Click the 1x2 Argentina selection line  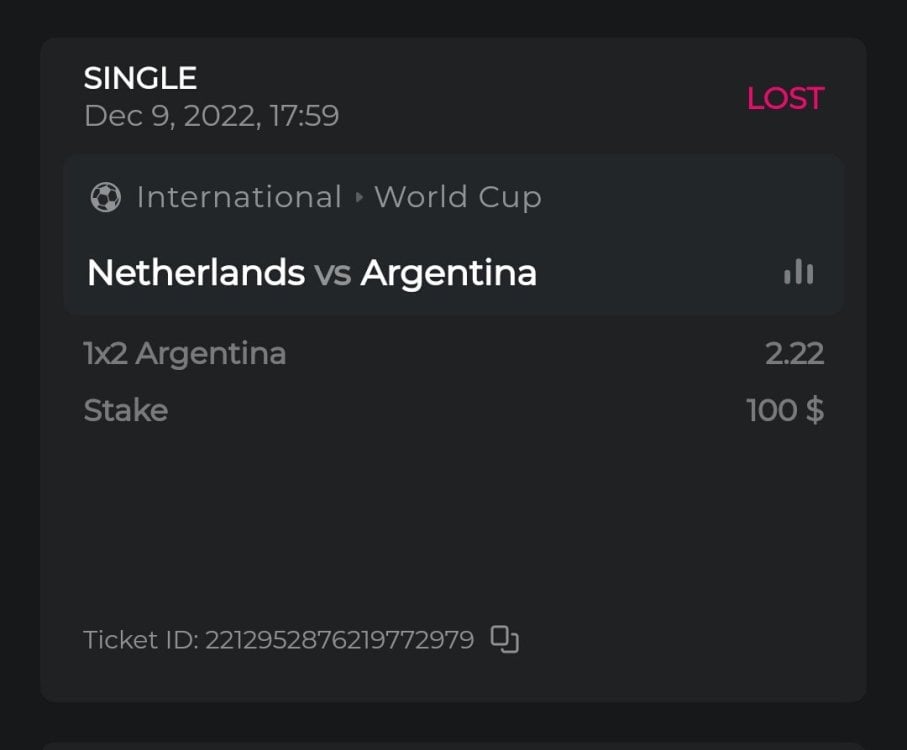coord(185,353)
